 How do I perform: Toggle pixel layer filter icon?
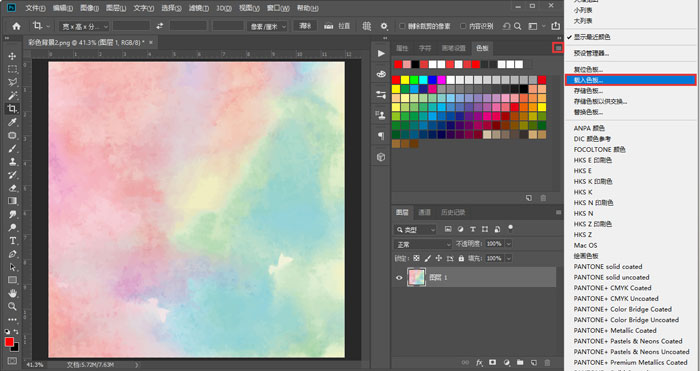point(448,229)
